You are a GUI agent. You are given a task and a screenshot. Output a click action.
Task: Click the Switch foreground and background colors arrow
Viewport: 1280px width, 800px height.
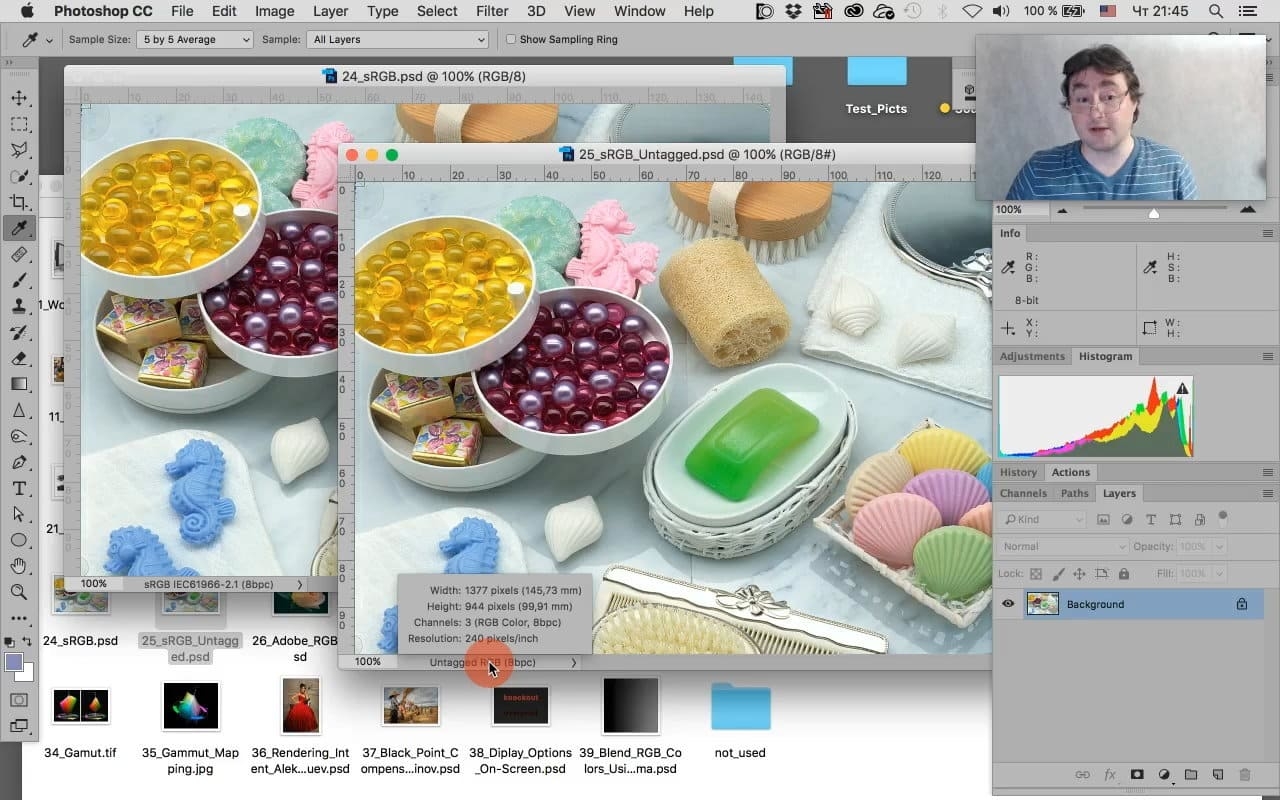tap(28, 641)
